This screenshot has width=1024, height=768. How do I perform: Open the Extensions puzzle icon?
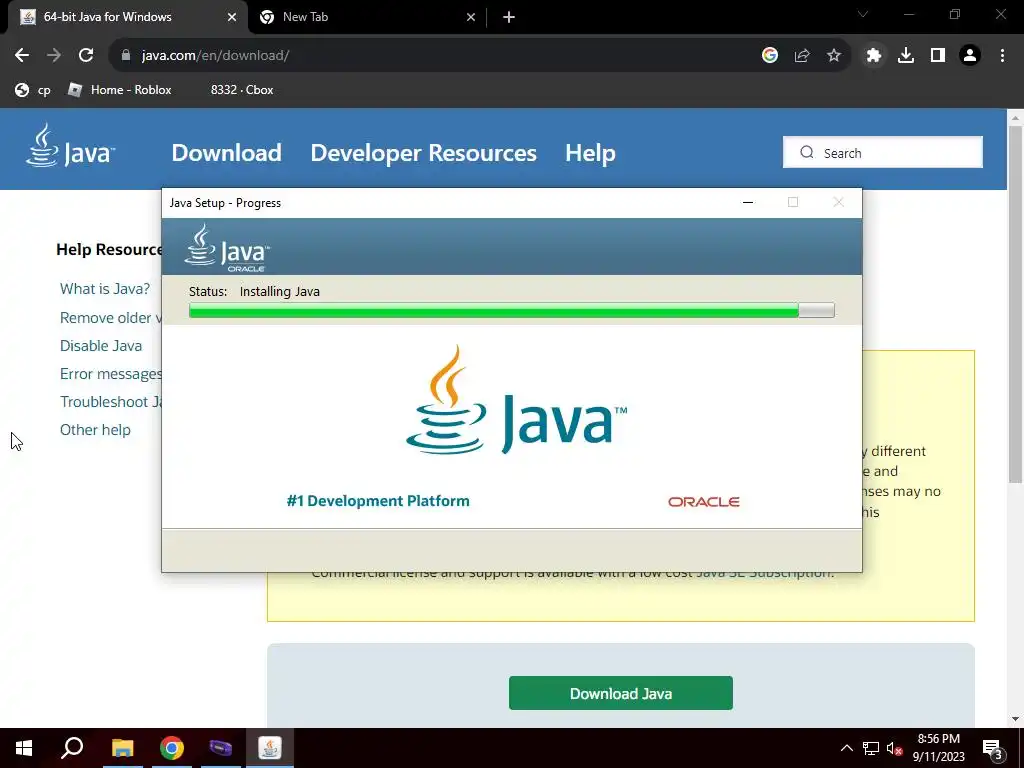[874, 56]
